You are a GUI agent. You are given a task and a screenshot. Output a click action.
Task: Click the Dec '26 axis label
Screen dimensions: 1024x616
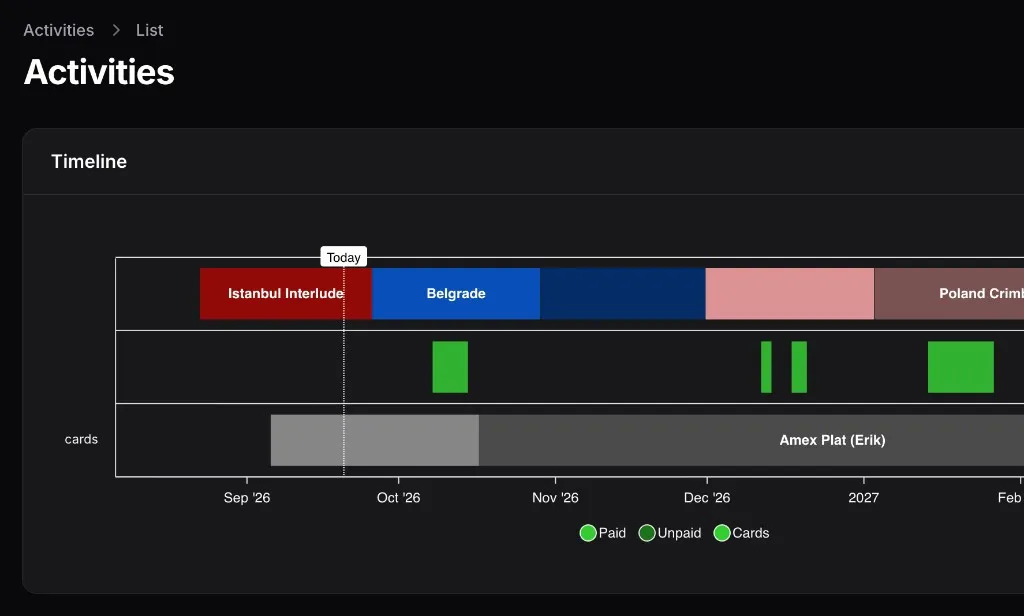pyautogui.click(x=707, y=498)
